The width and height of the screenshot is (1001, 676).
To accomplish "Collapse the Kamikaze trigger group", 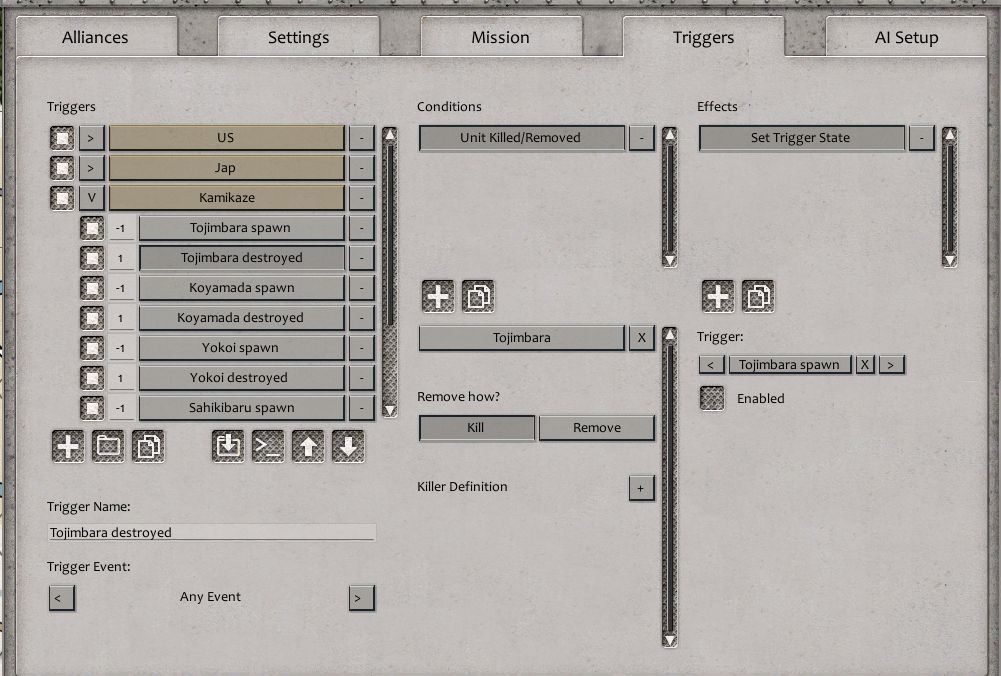I will 92,198.
